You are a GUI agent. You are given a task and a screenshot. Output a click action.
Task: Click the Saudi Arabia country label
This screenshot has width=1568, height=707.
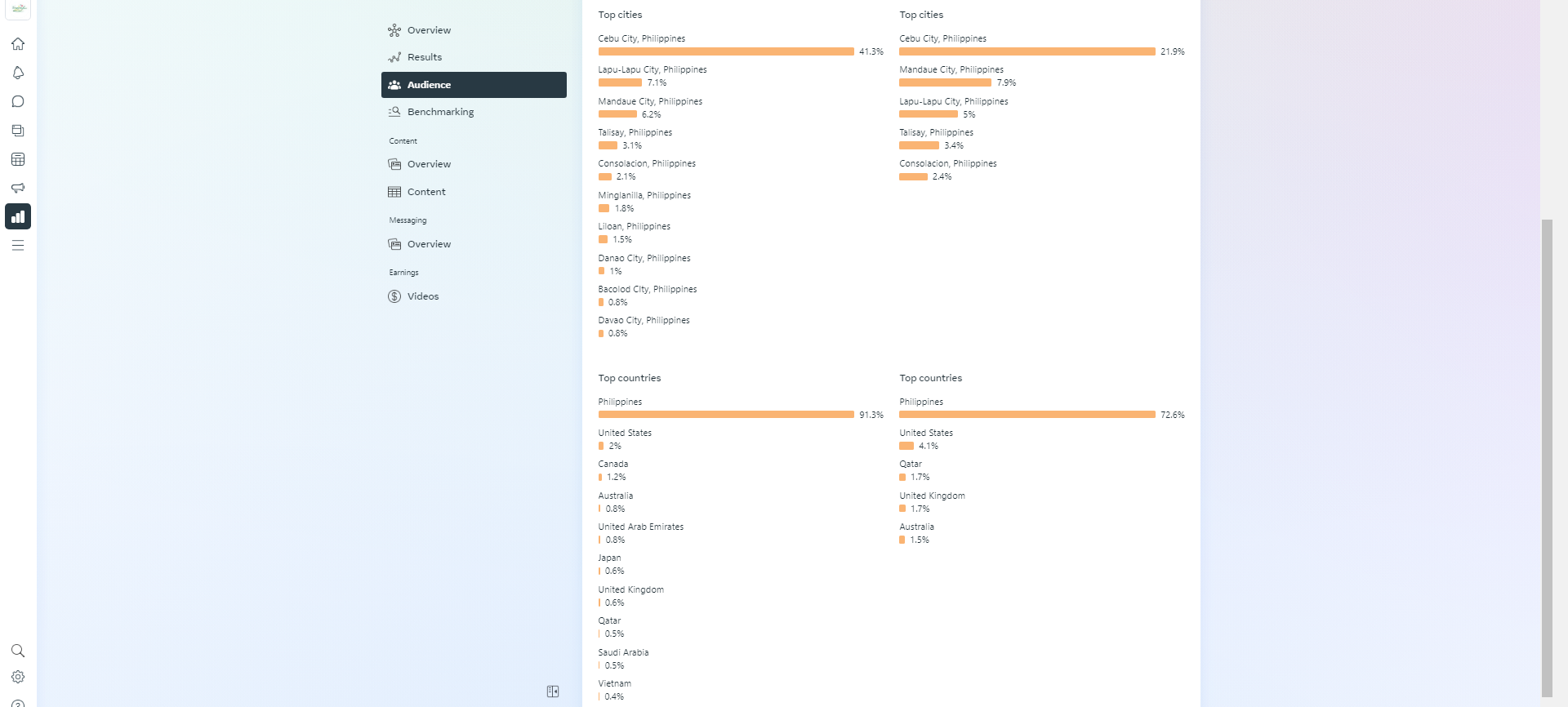(623, 653)
